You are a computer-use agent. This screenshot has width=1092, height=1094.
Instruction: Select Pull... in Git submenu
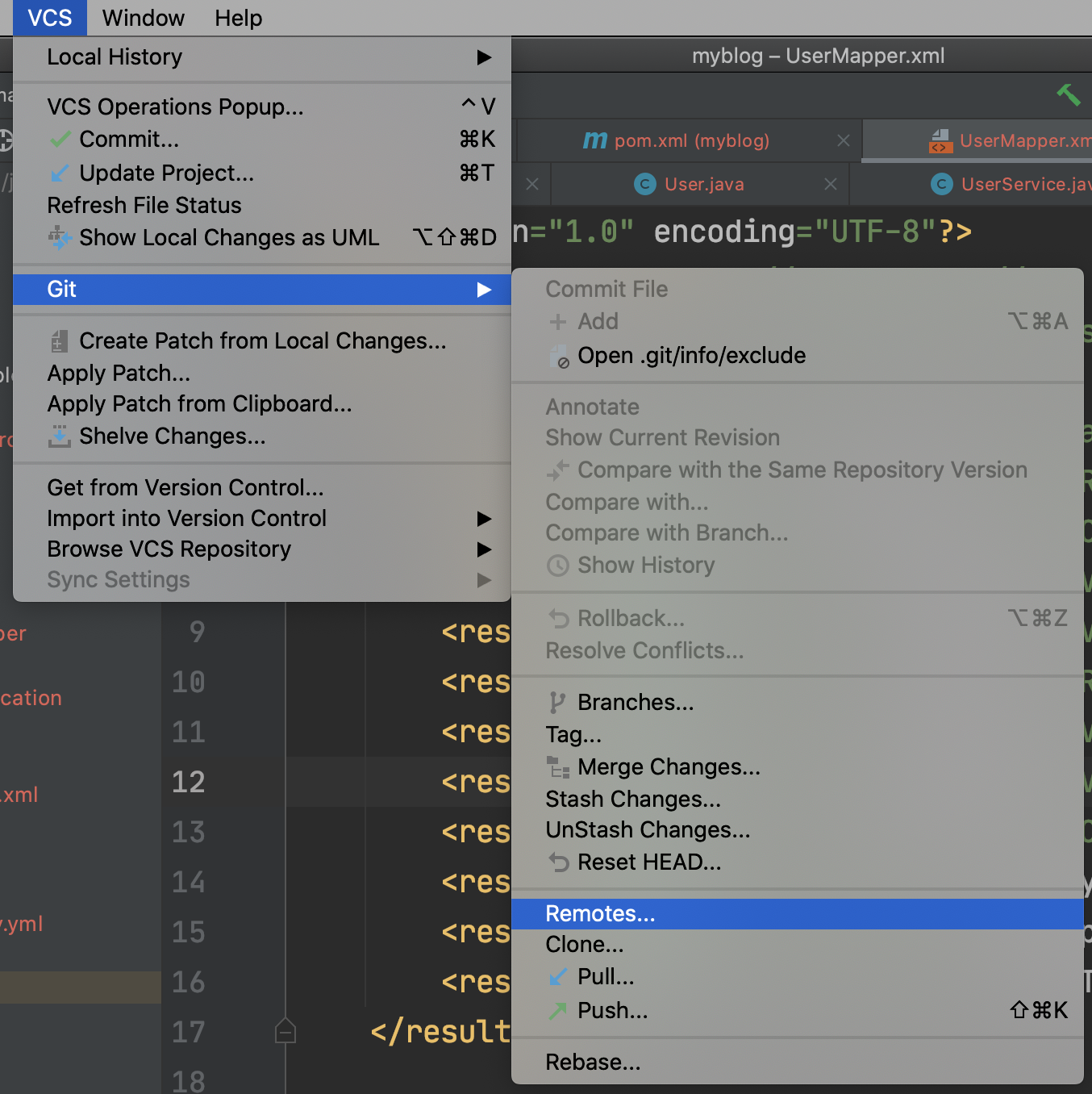(798, 977)
